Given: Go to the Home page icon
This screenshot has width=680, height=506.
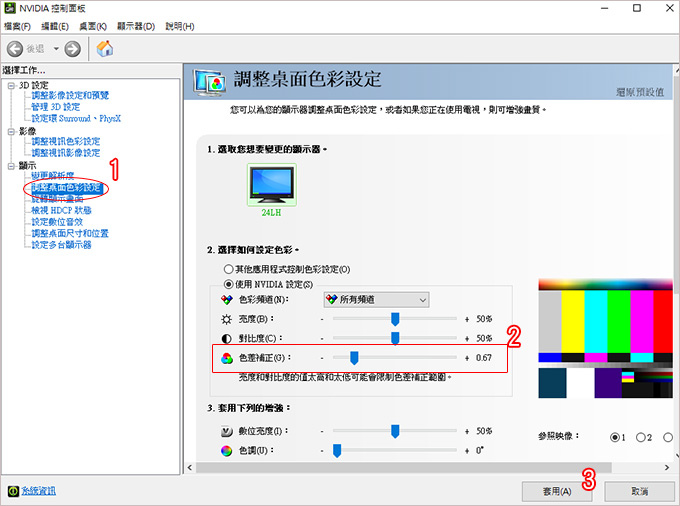Looking at the screenshot, I should point(105,49).
